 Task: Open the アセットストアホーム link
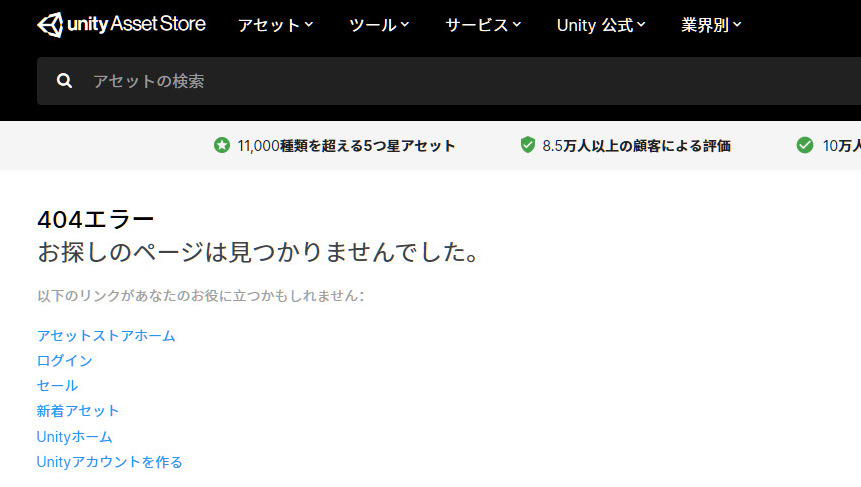[106, 335]
